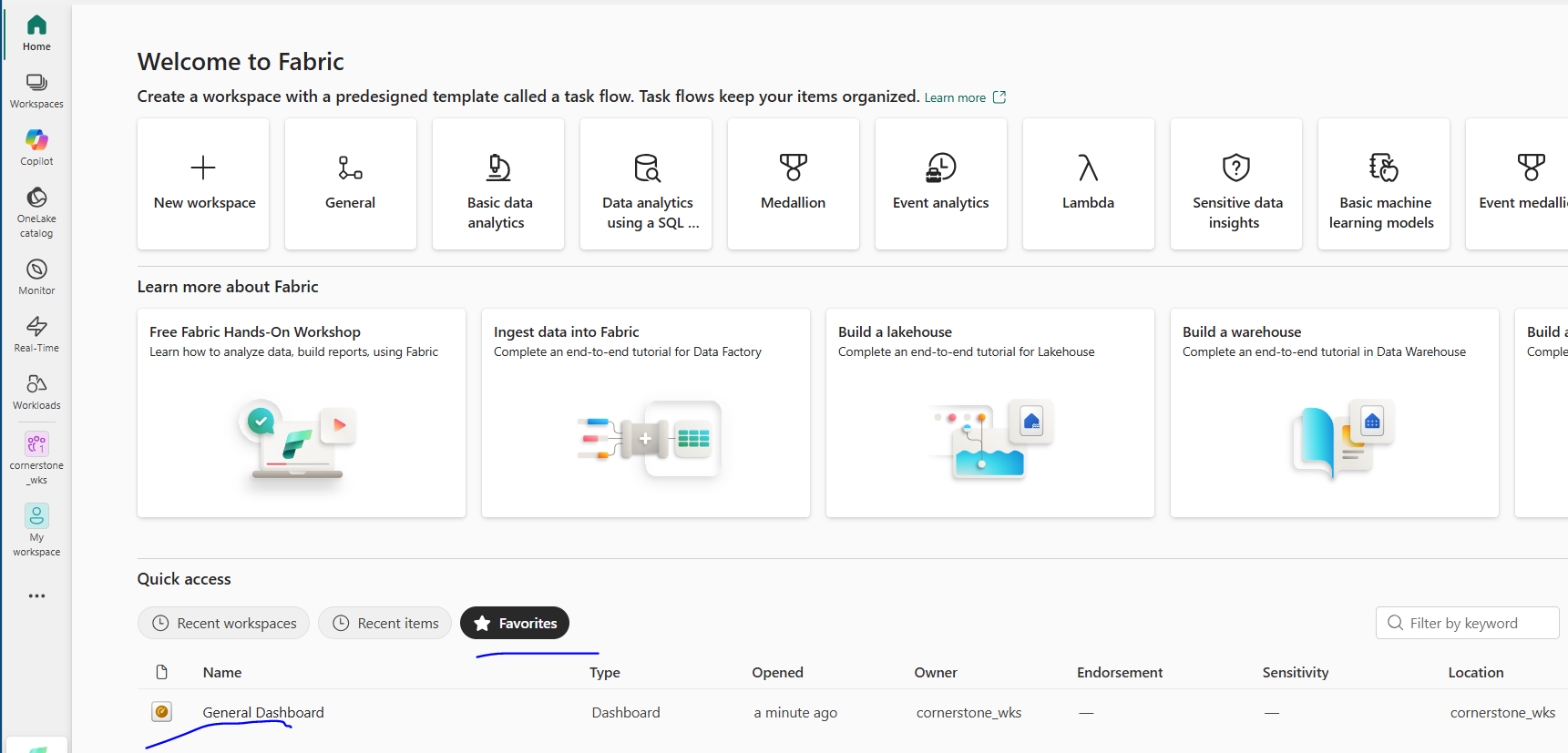Go to the Monitor hub
Viewport: 1568px width, 753px height.
click(36, 277)
